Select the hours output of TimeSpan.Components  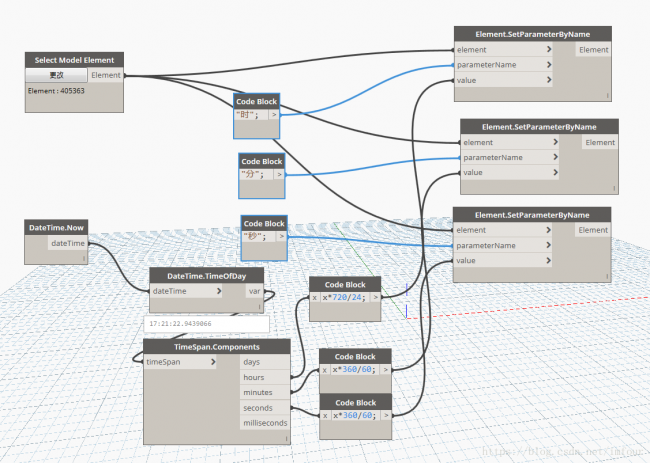[265, 377]
